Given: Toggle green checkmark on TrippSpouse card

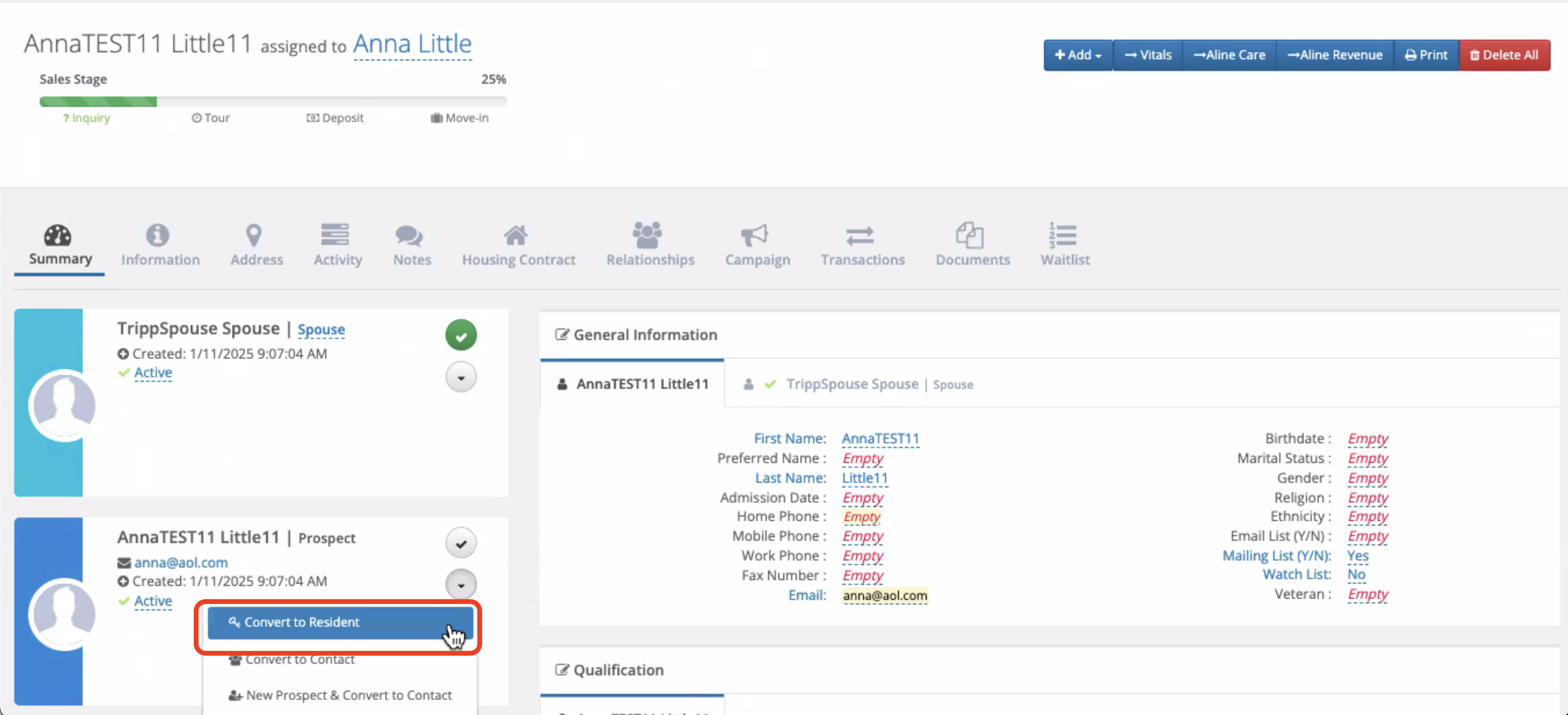Looking at the screenshot, I should click(x=461, y=335).
